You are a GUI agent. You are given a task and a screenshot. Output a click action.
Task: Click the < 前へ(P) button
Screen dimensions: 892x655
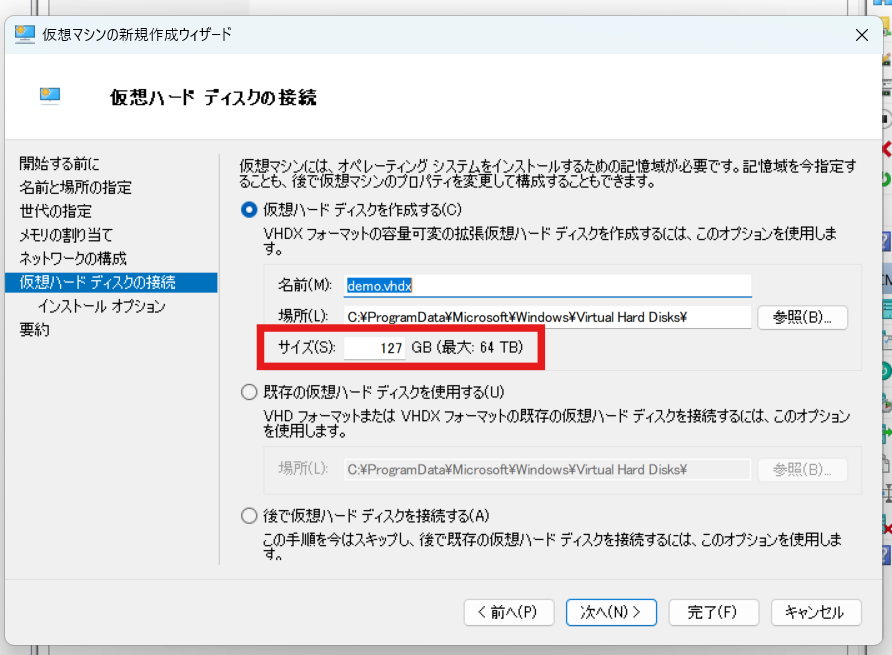509,612
